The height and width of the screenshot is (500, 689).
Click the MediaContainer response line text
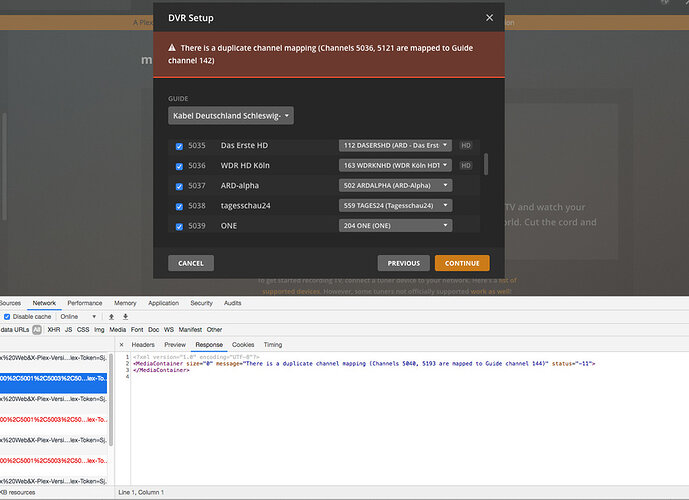pos(364,364)
